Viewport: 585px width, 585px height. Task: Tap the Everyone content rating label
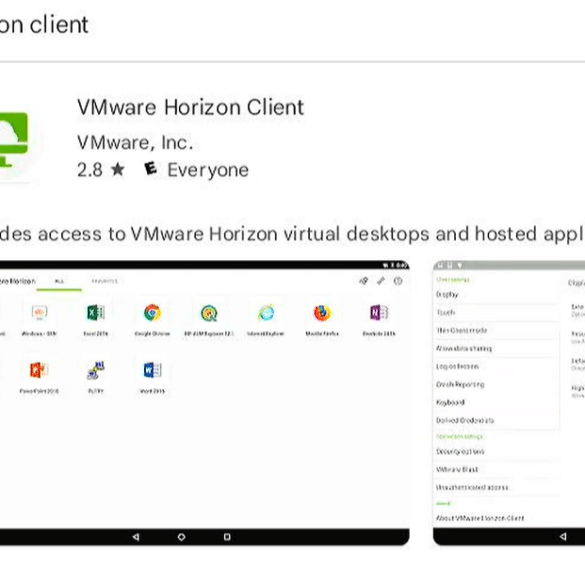(208, 170)
